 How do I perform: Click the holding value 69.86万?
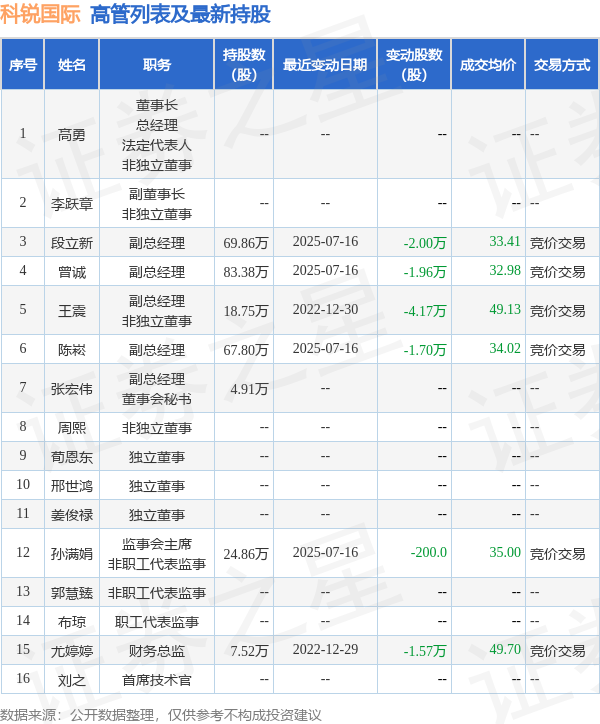pos(246,243)
